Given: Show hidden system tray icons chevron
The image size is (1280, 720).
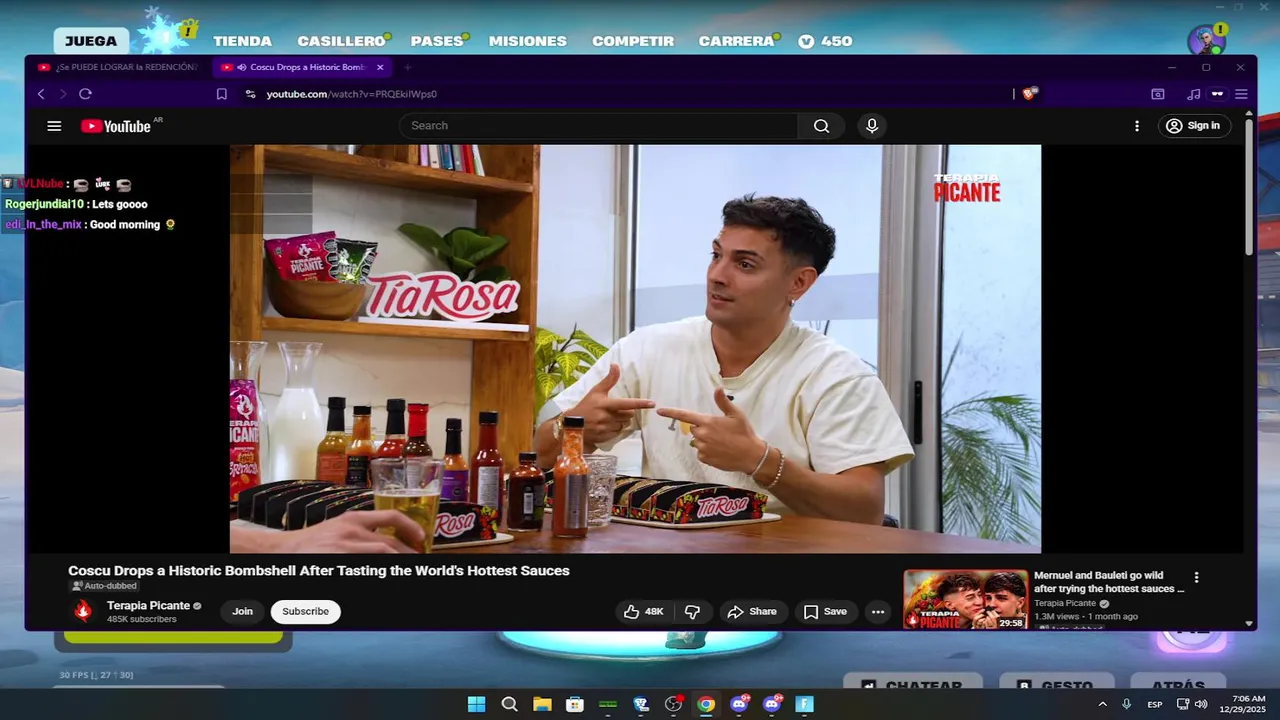Looking at the screenshot, I should 1102,704.
